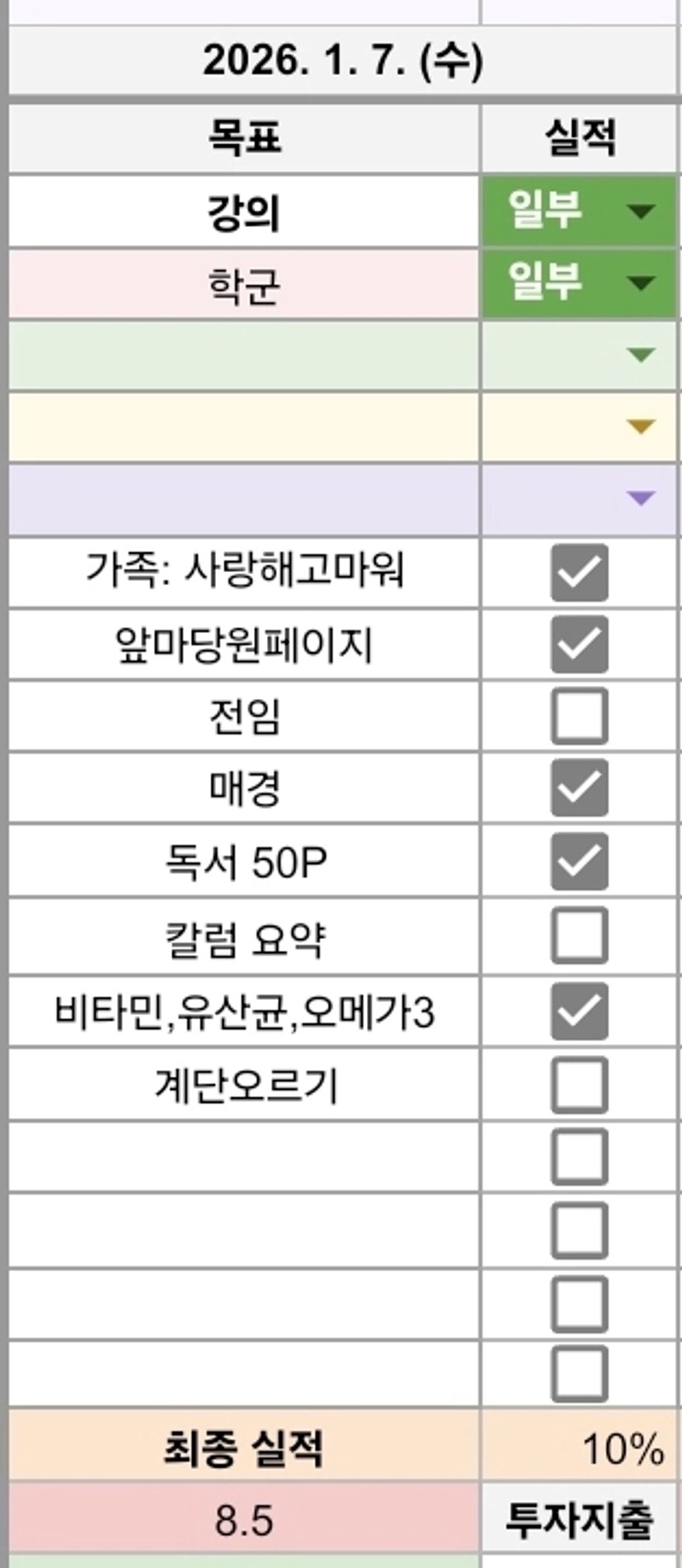The image size is (682, 1568).
Task: Open the 학군 실적 dropdown
Action: [640, 283]
